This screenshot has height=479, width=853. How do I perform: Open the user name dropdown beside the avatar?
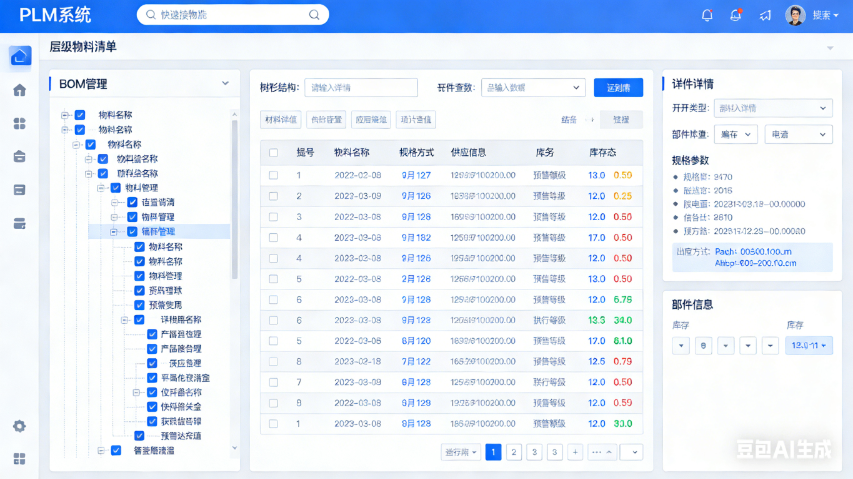[x=825, y=15]
